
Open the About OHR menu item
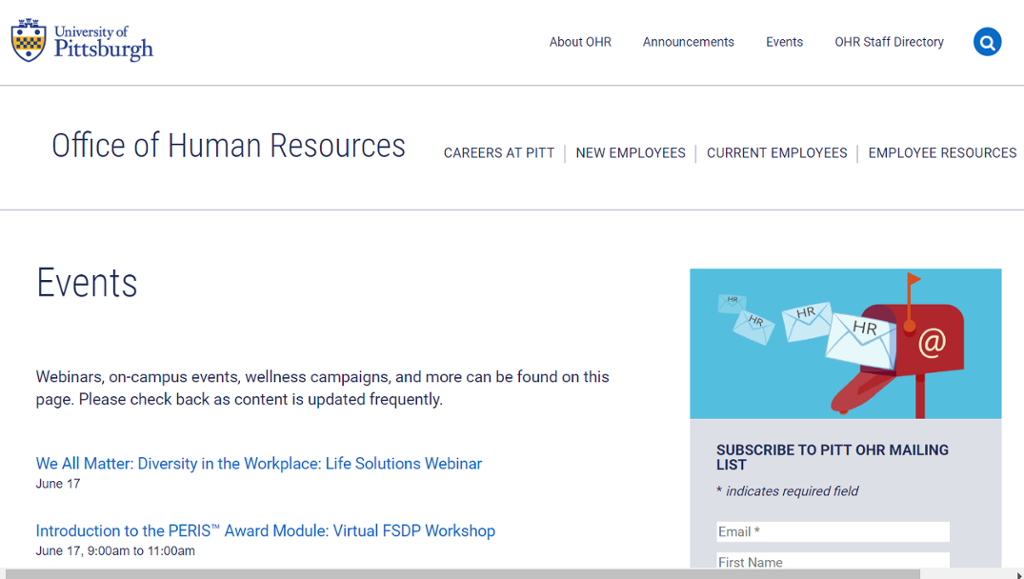[x=580, y=42]
